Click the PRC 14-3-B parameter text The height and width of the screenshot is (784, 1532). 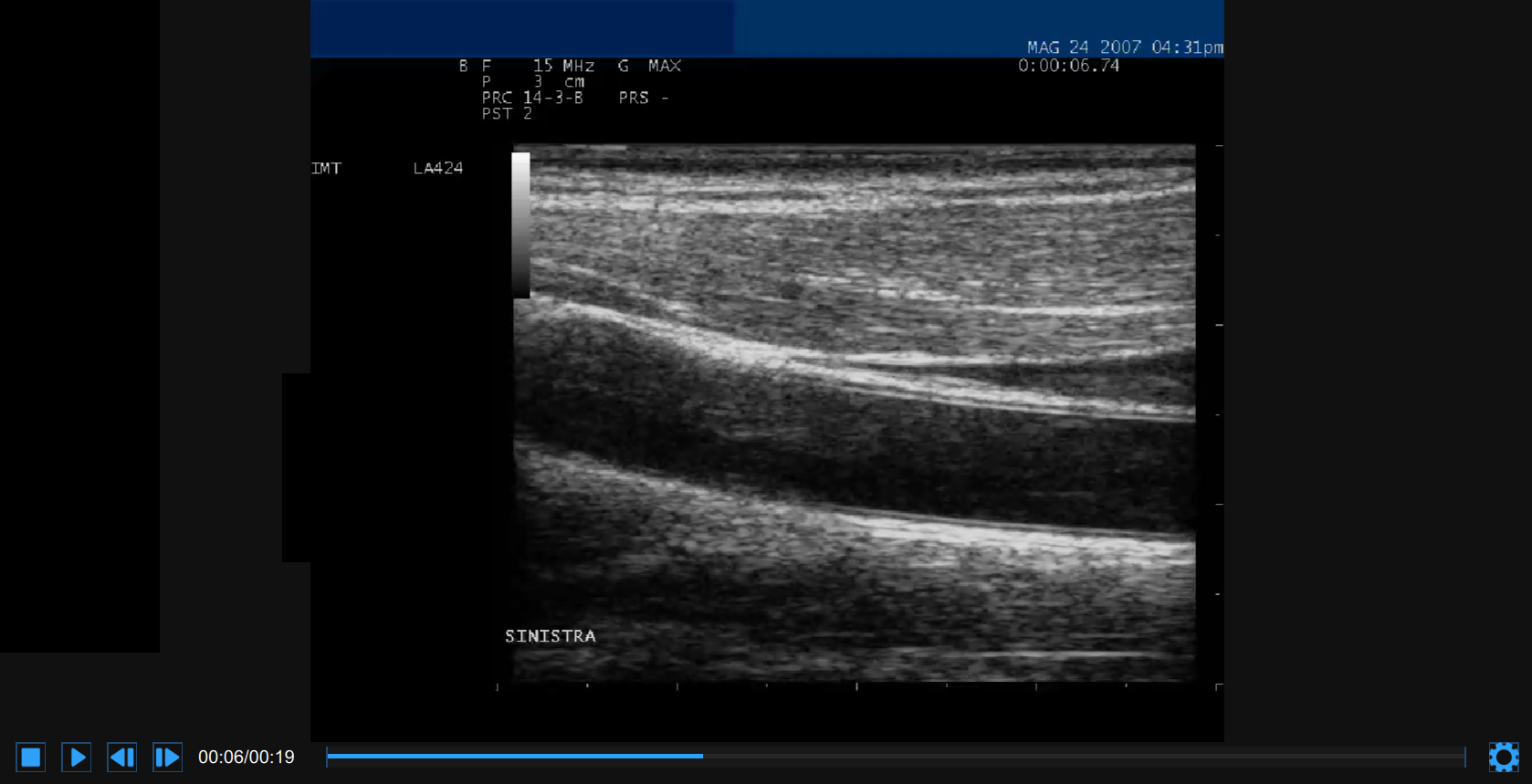(532, 98)
